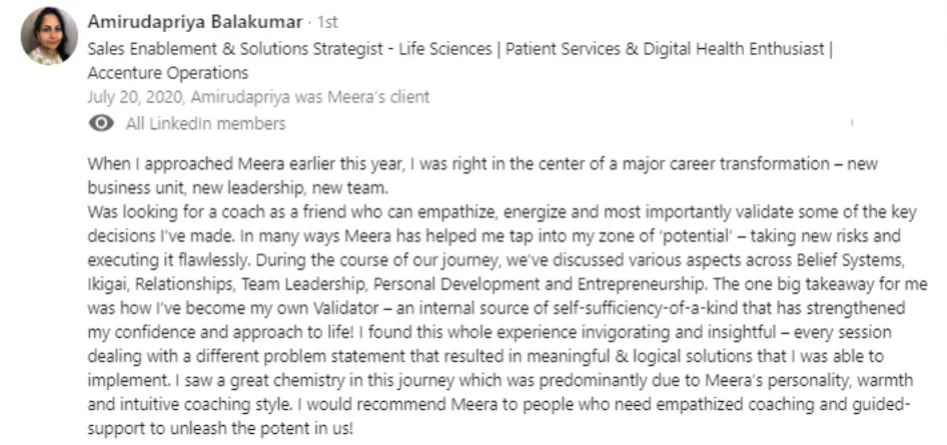Screen dimensions: 947x445
Task: Click the new business unit, new leadership line
Action: point(237,188)
